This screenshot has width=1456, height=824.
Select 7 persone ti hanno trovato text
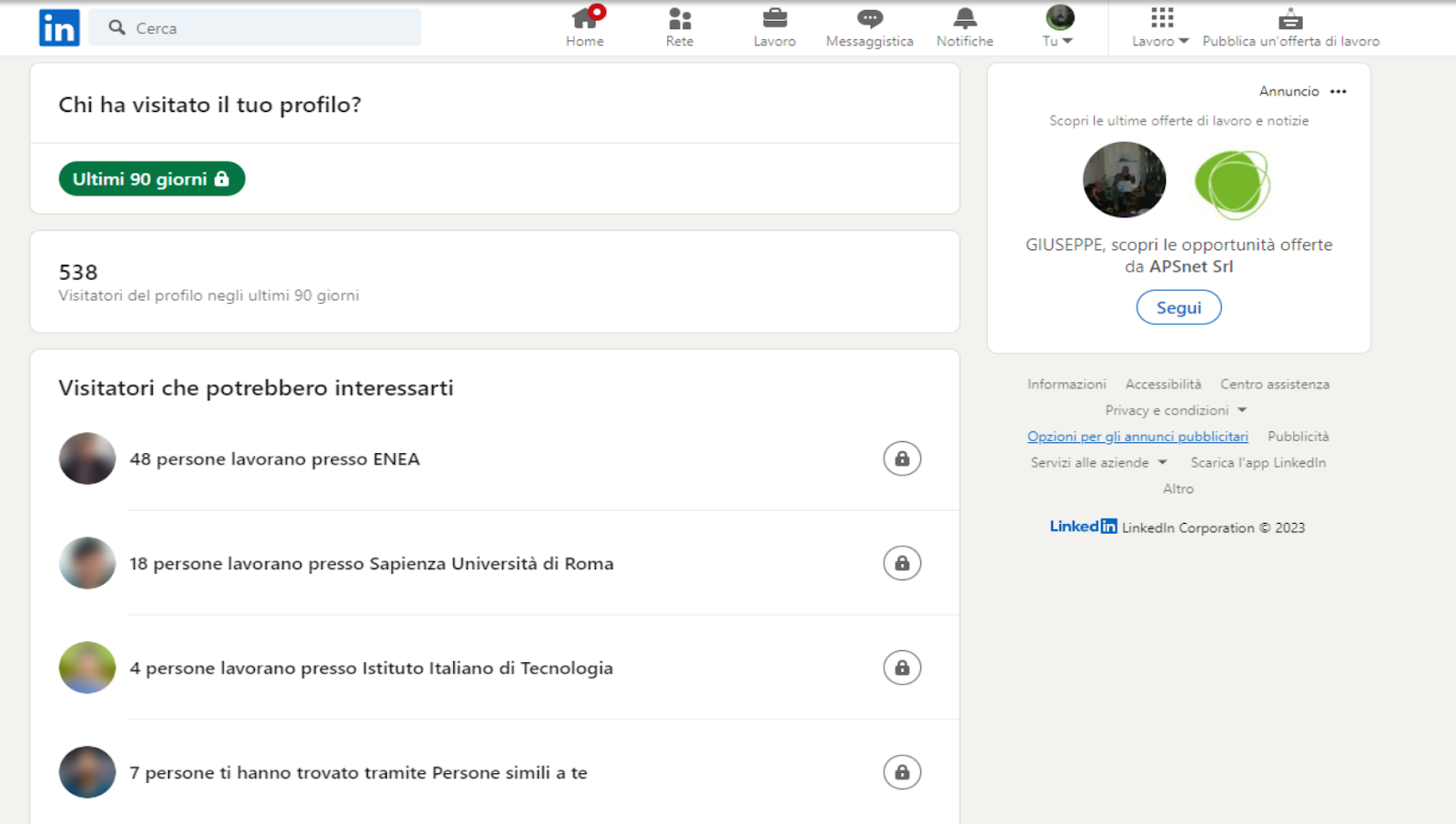[x=359, y=773]
